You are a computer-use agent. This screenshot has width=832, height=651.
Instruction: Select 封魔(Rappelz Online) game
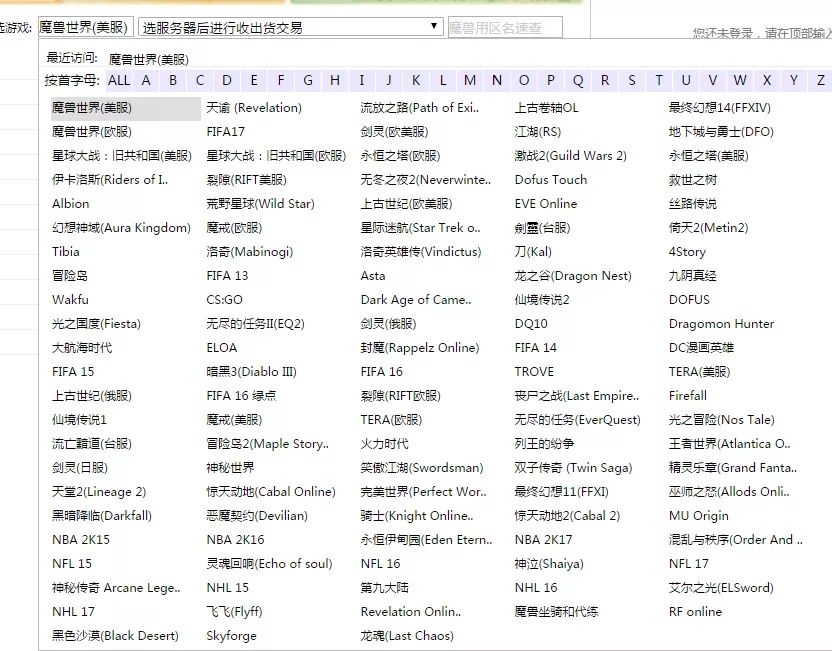420,348
